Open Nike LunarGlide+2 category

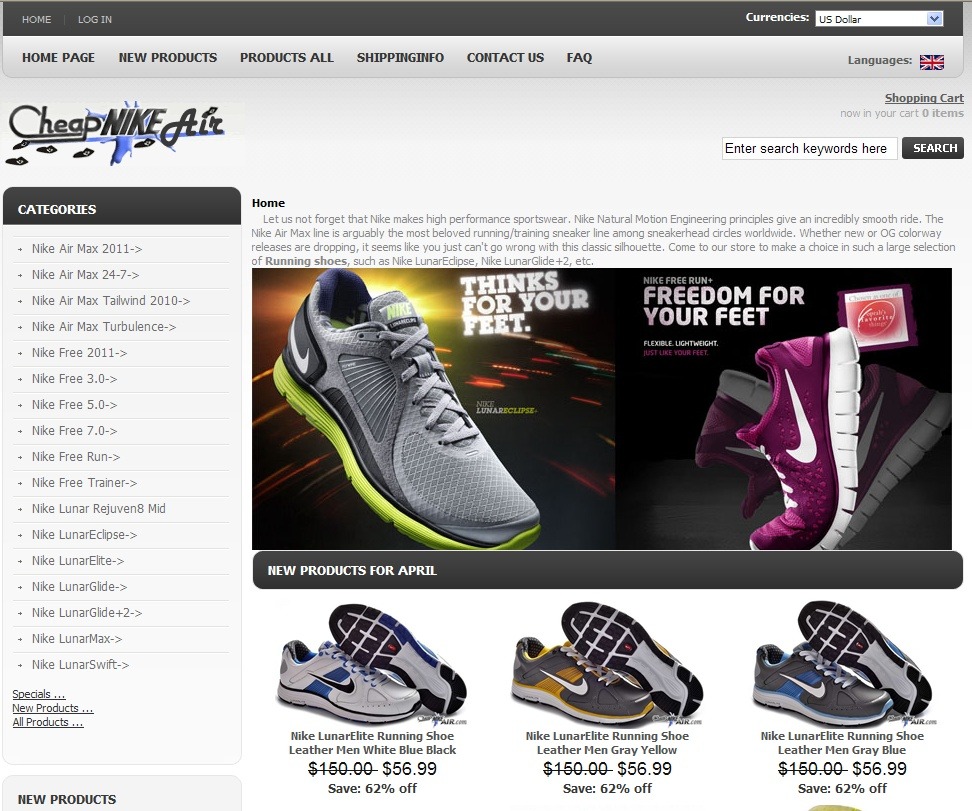click(87, 613)
